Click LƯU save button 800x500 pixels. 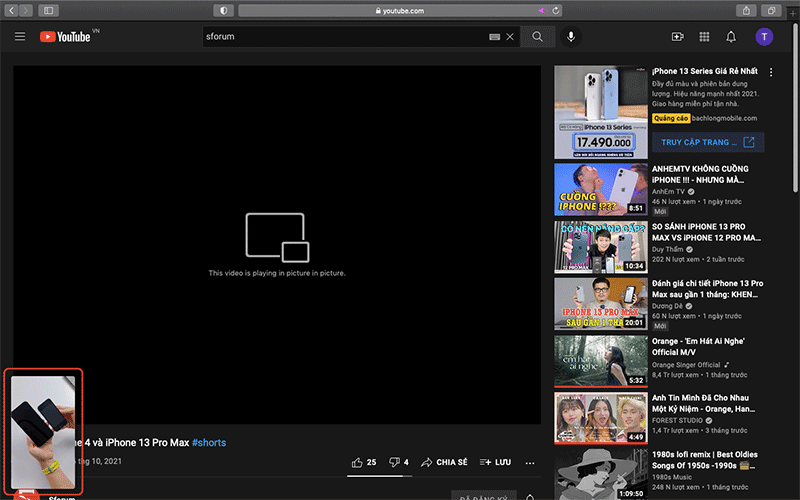coord(495,462)
